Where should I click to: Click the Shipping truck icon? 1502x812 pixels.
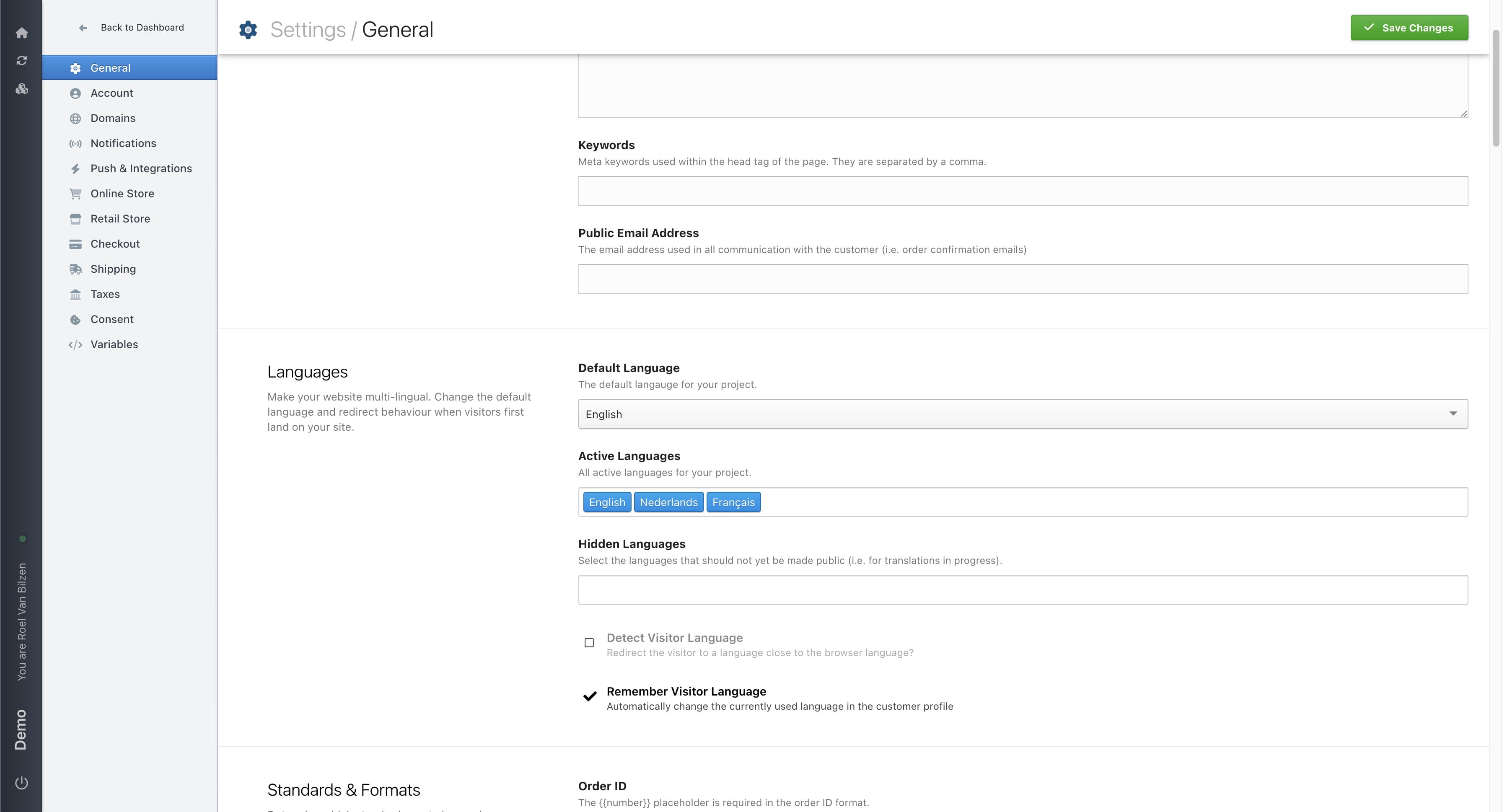pos(75,269)
